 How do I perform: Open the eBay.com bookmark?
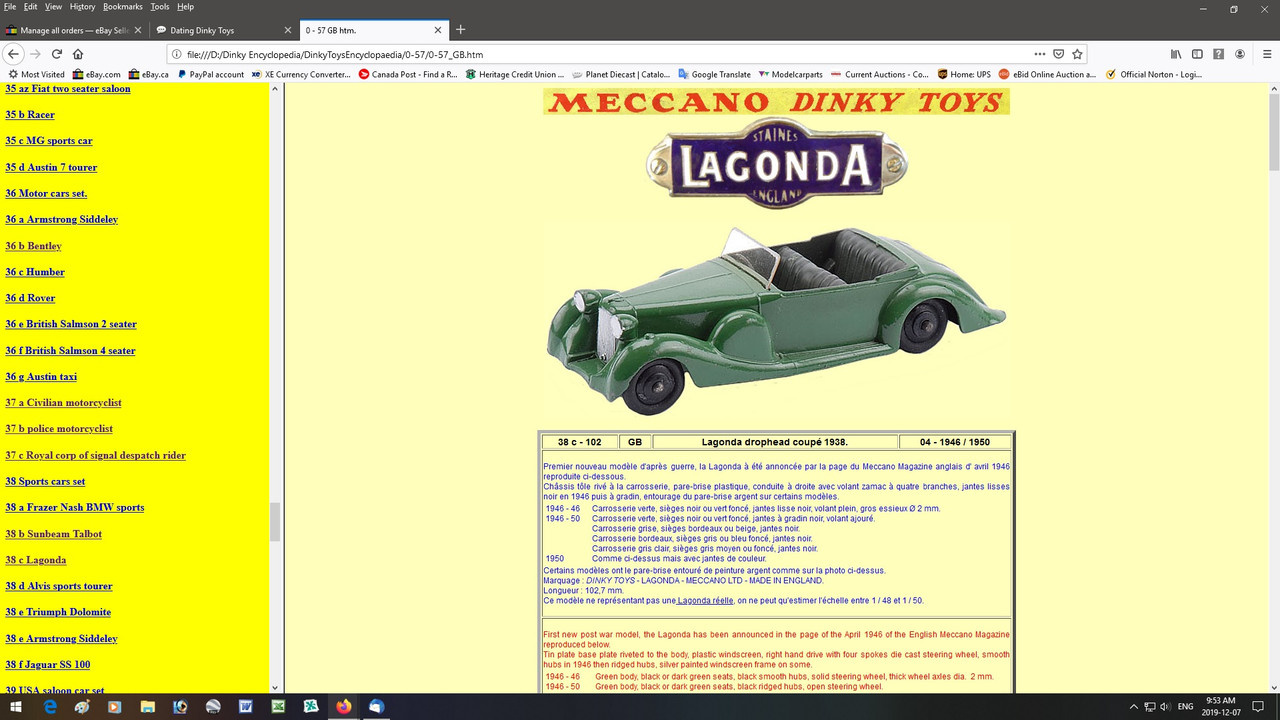tap(95, 74)
